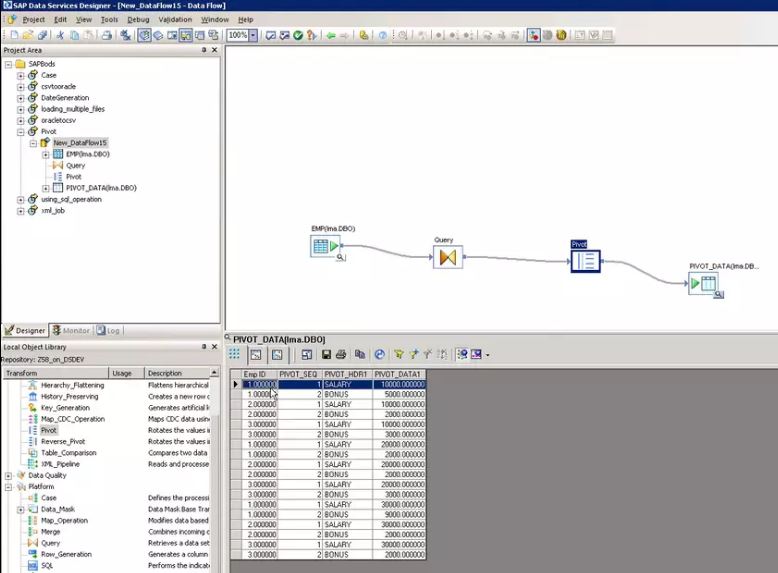778x573 pixels.
Task: Click the Copy cell icon in data viewer
Action: (360, 354)
